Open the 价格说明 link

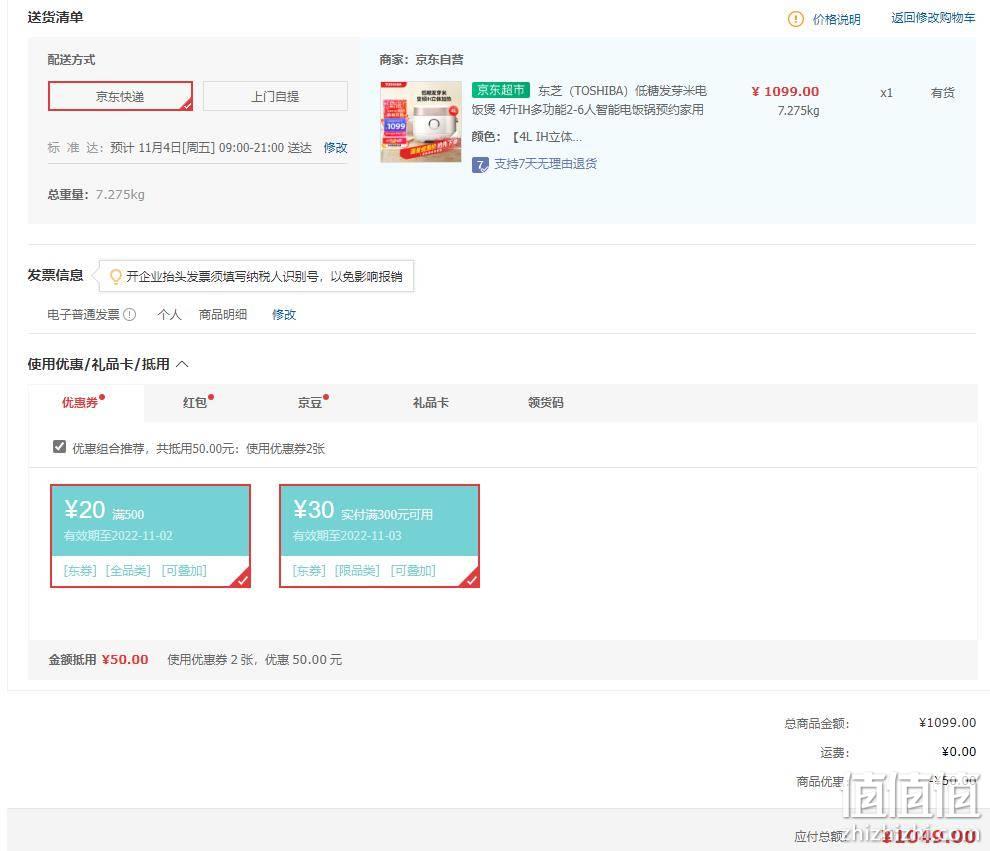click(837, 19)
